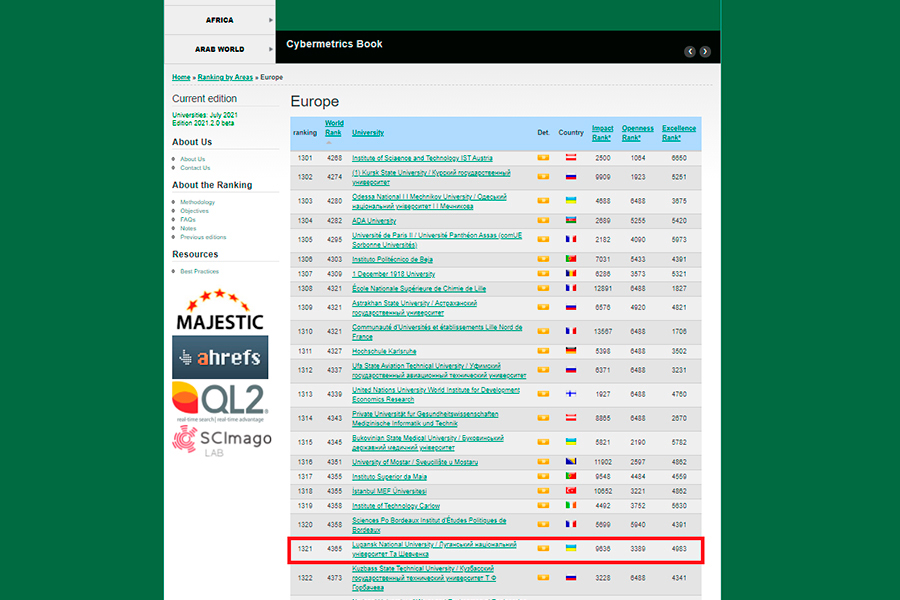Click the Majestic logo in the sidebar
This screenshot has height=600, width=900.
pos(219,311)
